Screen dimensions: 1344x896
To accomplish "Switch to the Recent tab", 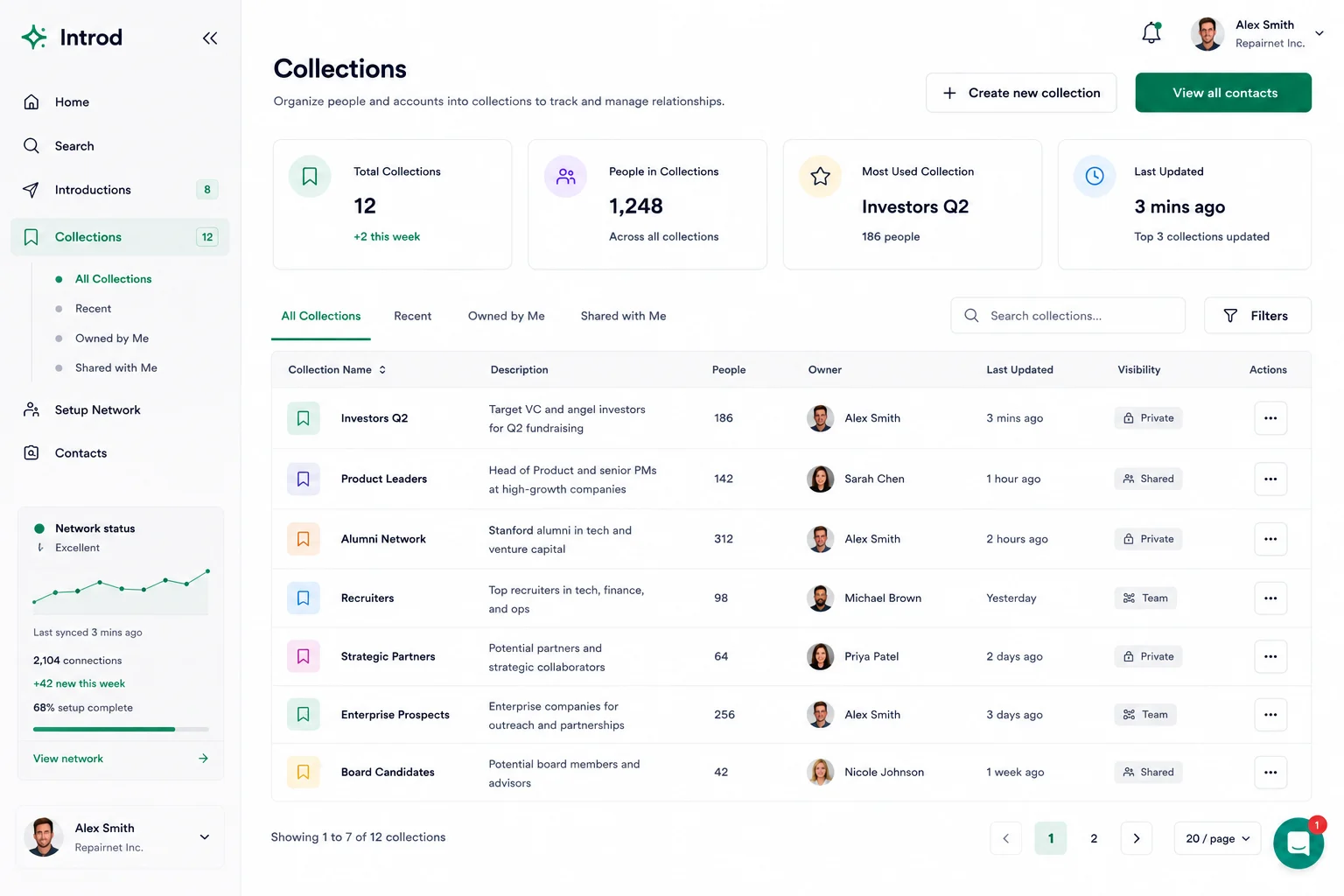I will 413,316.
